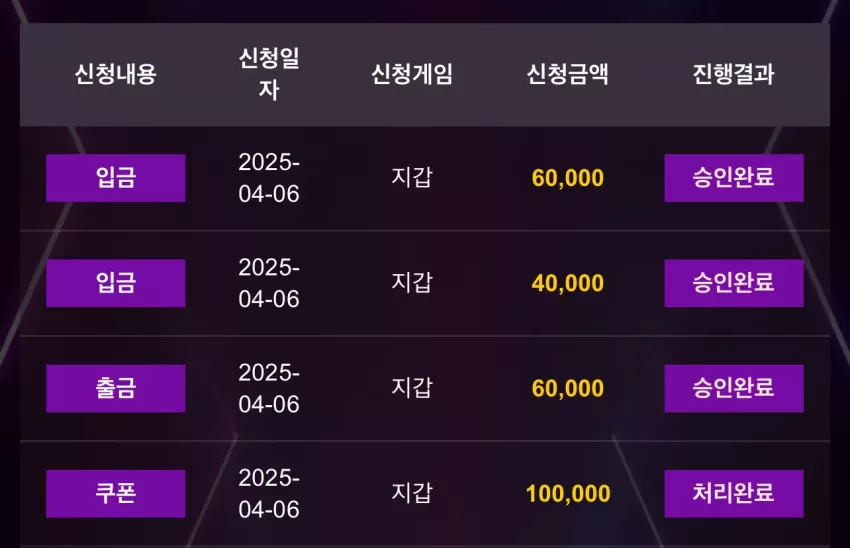Click 승인완료 status in the 출금 row
The height and width of the screenshot is (548, 850).
coord(734,388)
